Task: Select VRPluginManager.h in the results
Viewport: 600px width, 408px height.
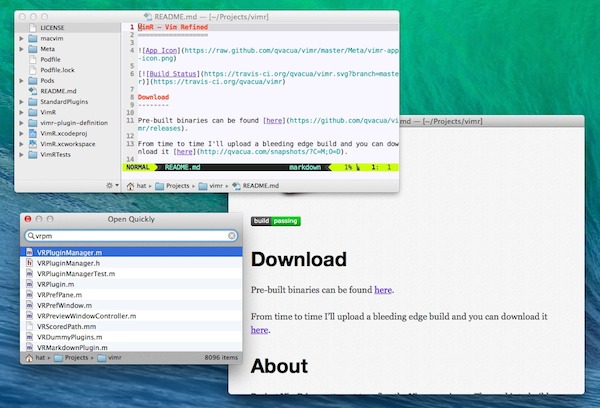Action: coord(75,262)
